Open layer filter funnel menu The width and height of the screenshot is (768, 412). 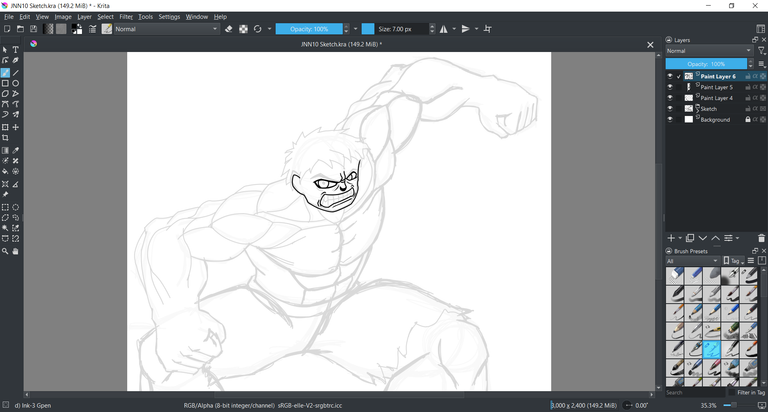pos(761,50)
